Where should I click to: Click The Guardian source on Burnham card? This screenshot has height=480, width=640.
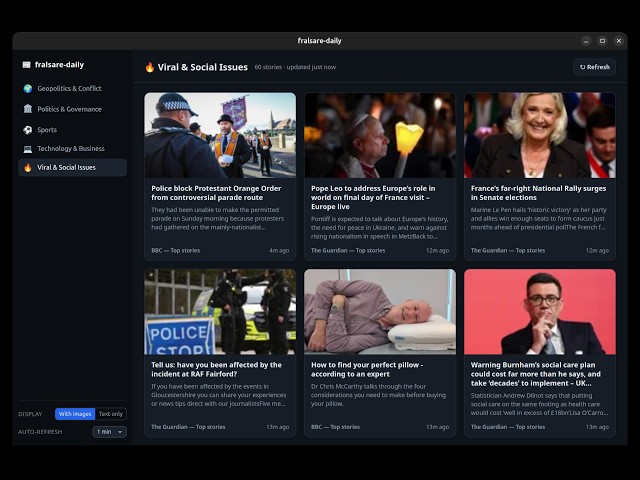(x=508, y=427)
